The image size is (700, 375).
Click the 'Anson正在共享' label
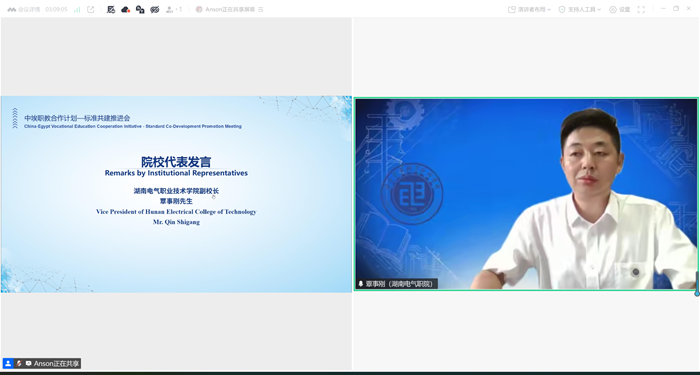point(56,363)
